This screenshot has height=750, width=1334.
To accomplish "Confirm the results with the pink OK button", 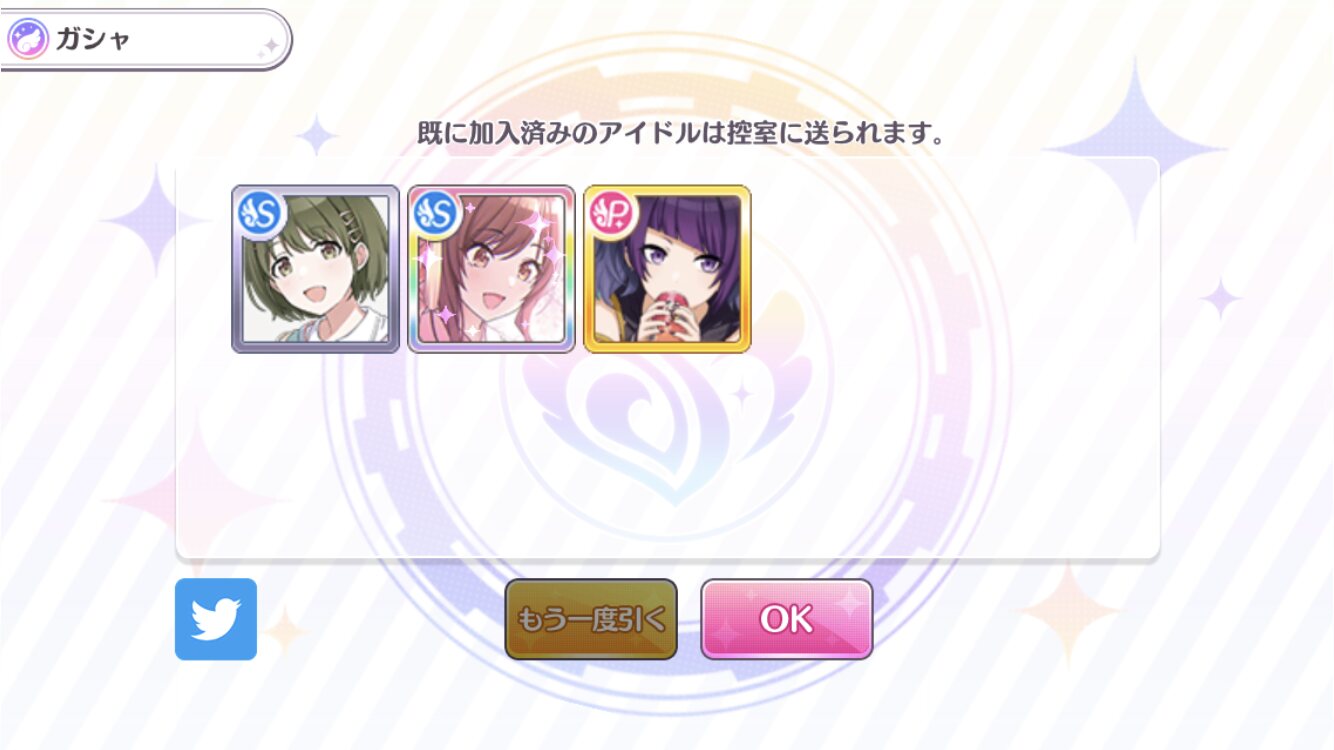I will [787, 619].
